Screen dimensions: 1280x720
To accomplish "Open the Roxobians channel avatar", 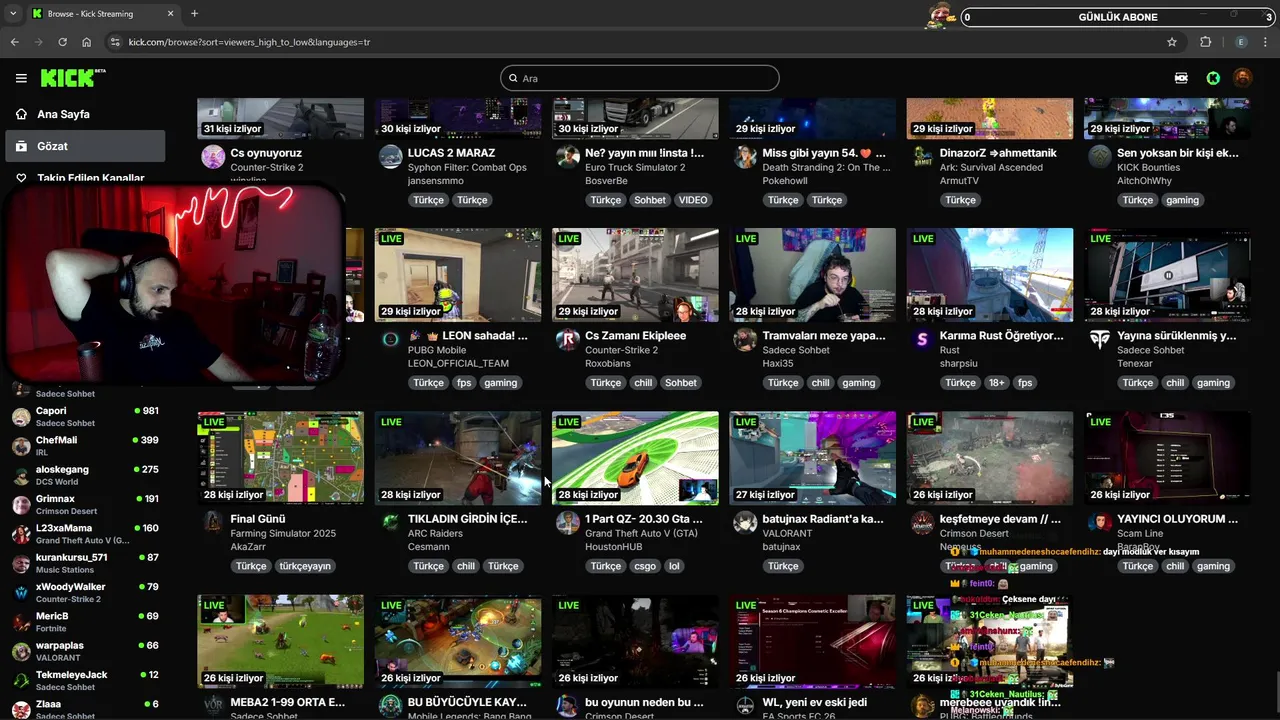I will 568,340.
